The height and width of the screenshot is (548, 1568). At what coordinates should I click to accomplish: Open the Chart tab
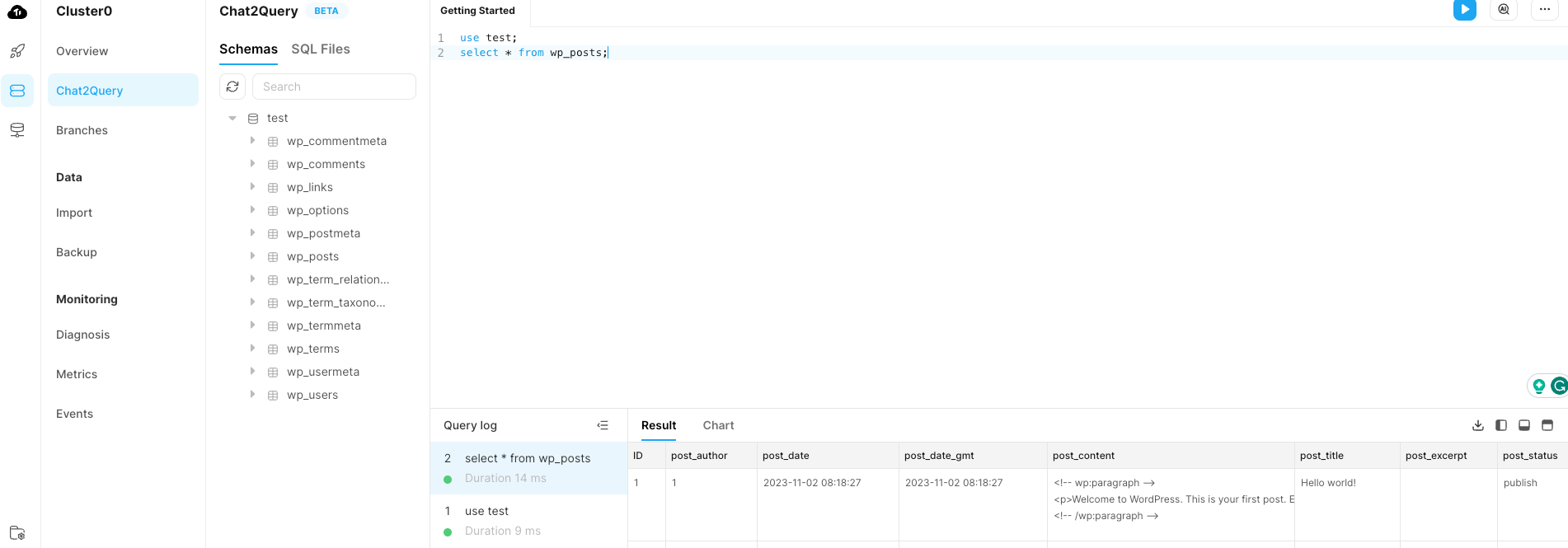pos(718,425)
